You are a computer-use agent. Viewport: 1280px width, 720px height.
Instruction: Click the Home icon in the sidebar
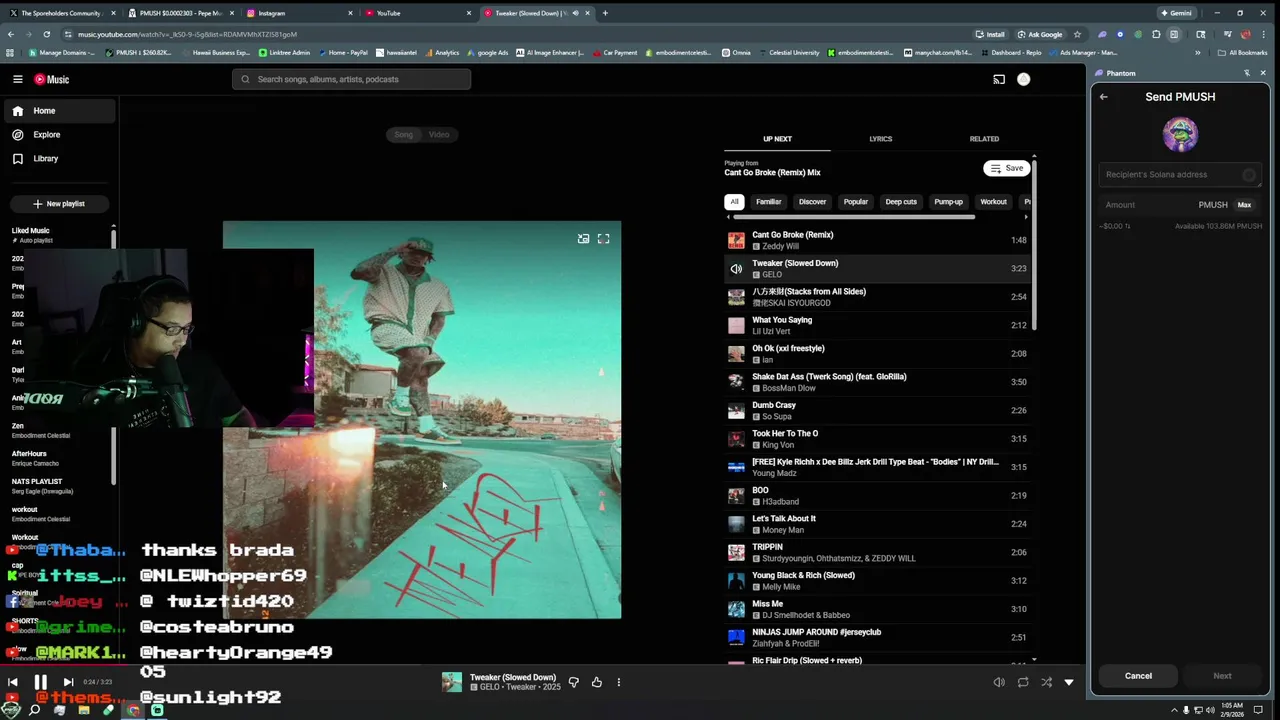[17, 111]
